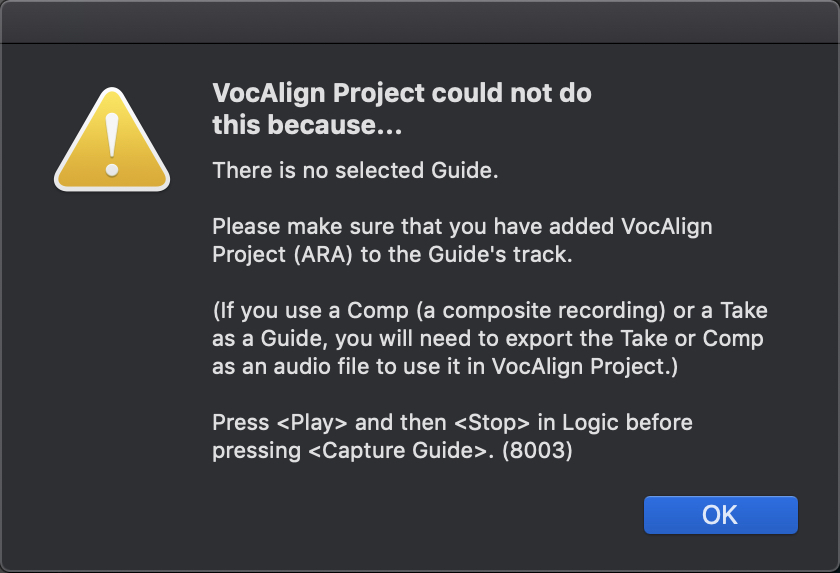This screenshot has width=840, height=573.
Task: Click the '<Stop>' text in the instructions
Action: [x=492, y=423]
